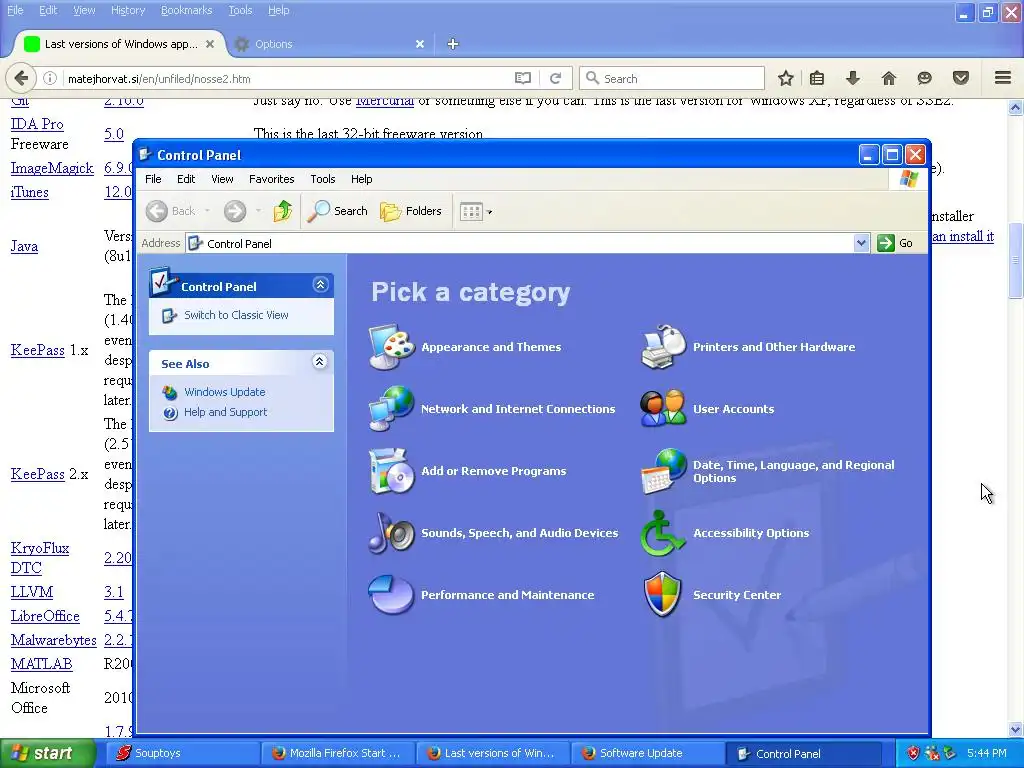Click the Go button by address bar
This screenshot has height=768, width=1024.
click(x=895, y=243)
